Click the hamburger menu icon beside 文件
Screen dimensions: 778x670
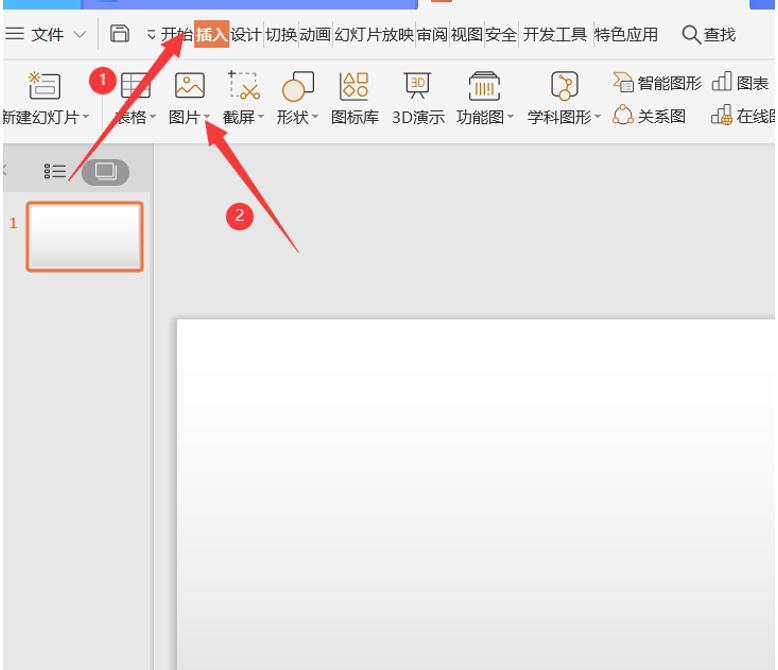tap(15, 34)
